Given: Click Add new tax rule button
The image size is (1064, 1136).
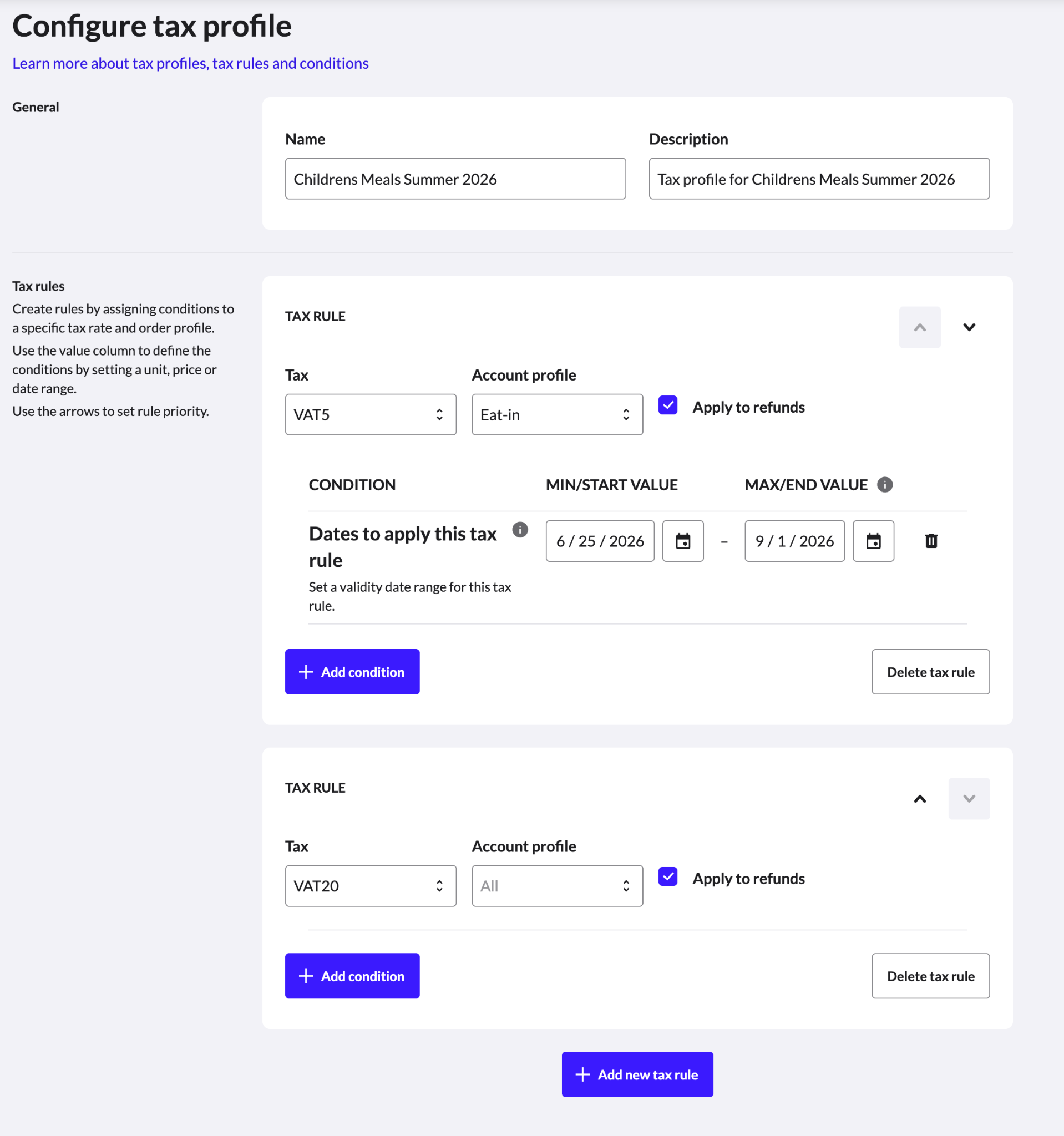Looking at the screenshot, I should point(637,1074).
